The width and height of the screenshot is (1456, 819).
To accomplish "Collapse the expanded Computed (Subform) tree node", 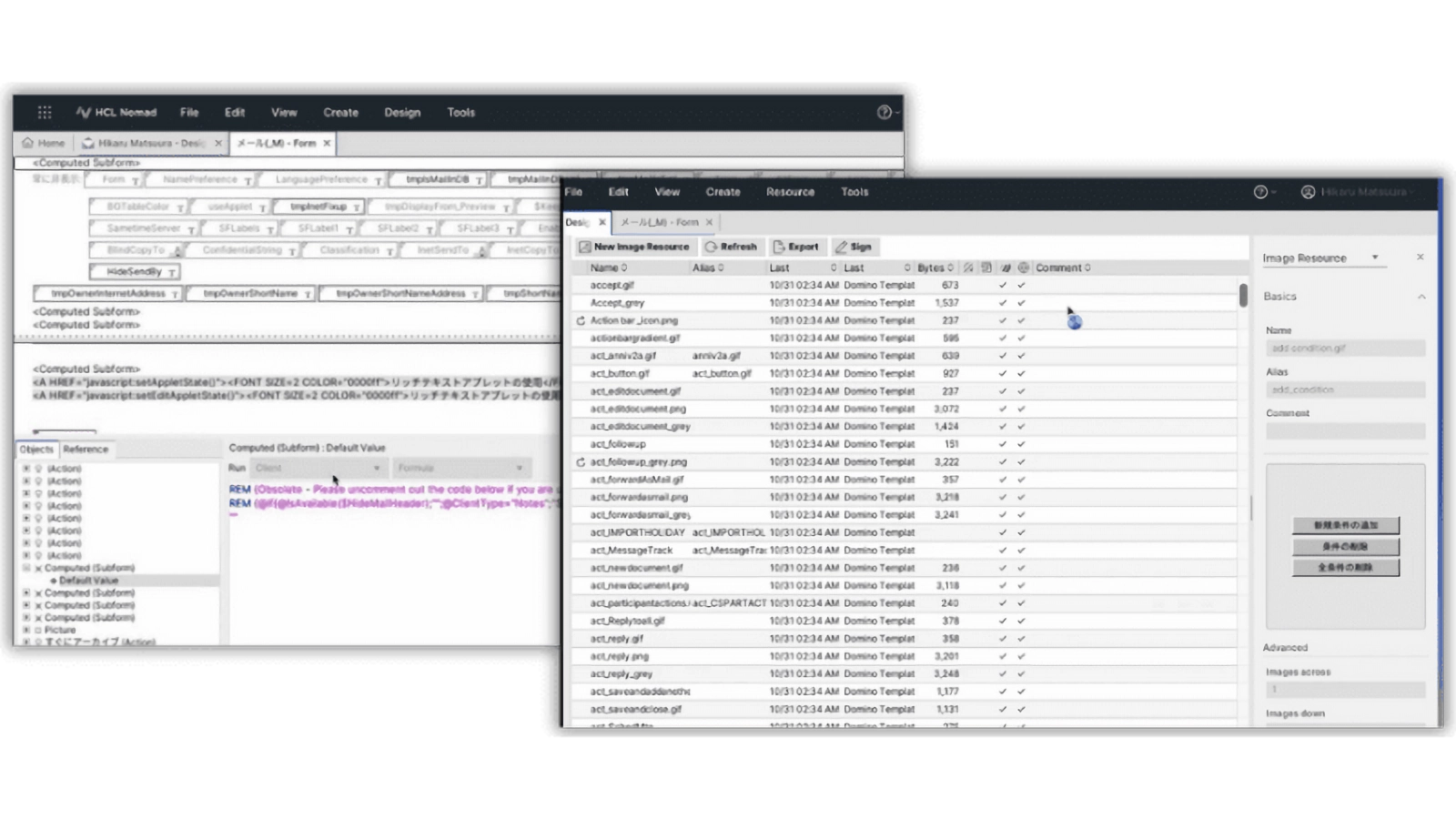I will [x=26, y=568].
